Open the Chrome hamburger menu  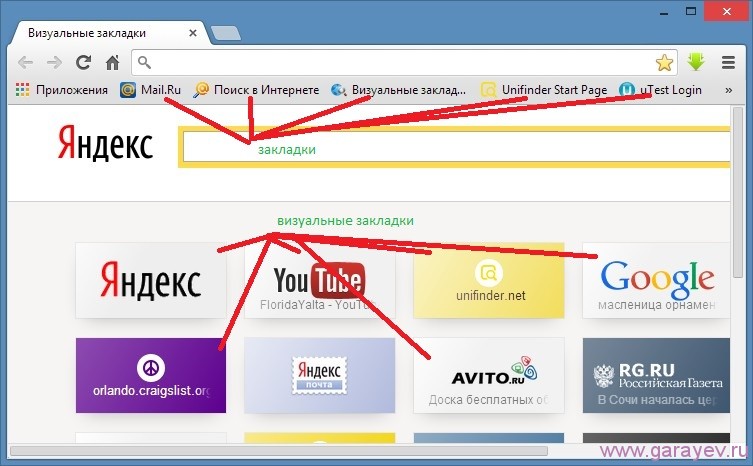[729, 62]
